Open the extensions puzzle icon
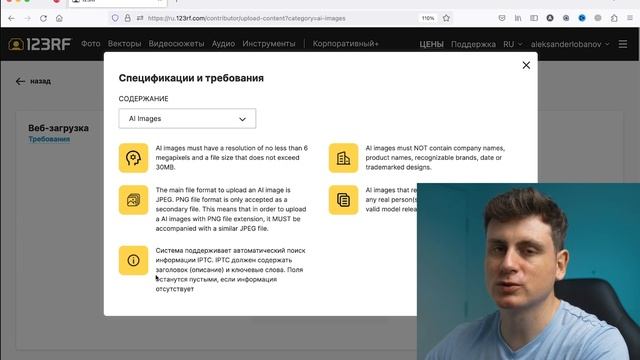The image size is (640, 360). [614, 18]
